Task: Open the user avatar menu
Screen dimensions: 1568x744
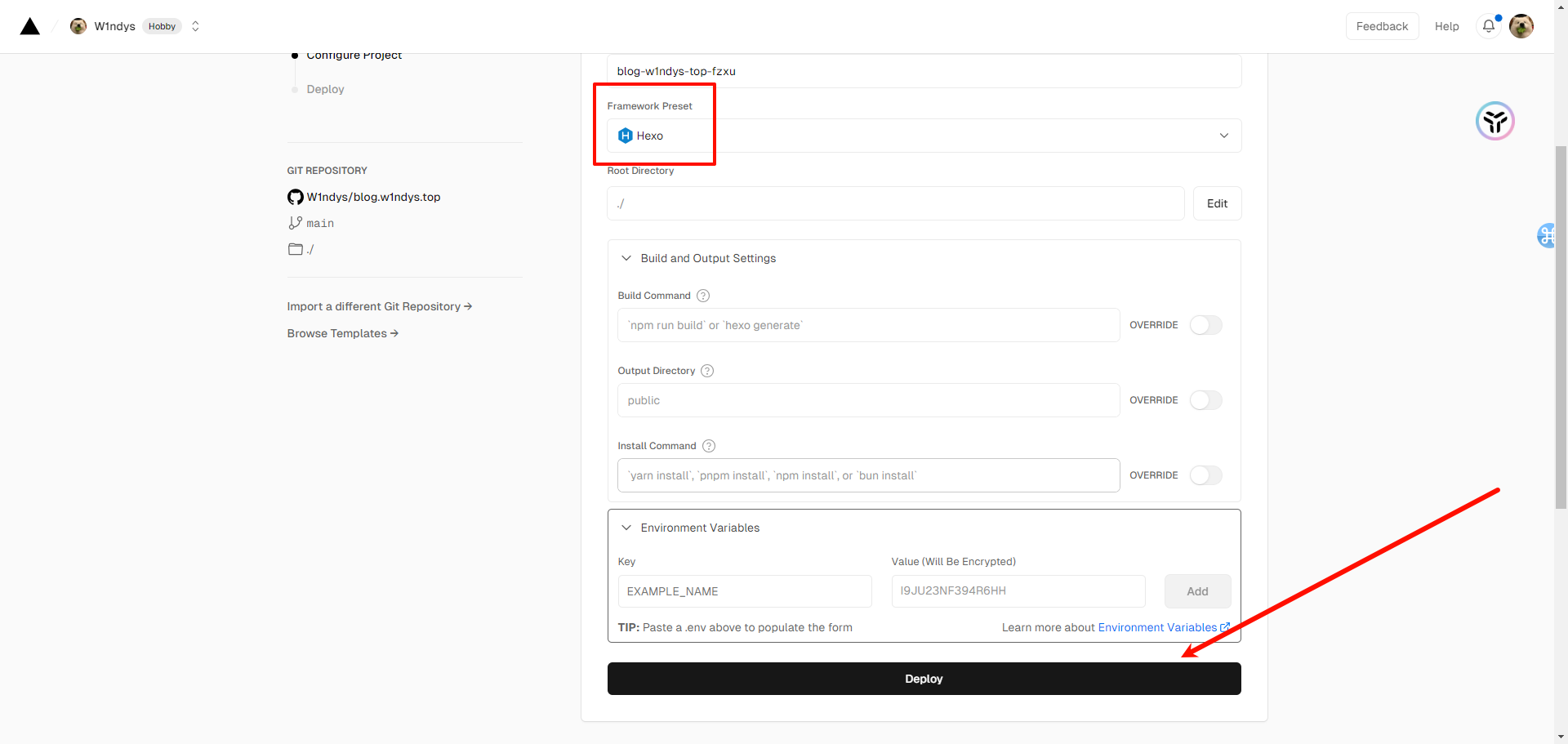Action: [1521, 26]
